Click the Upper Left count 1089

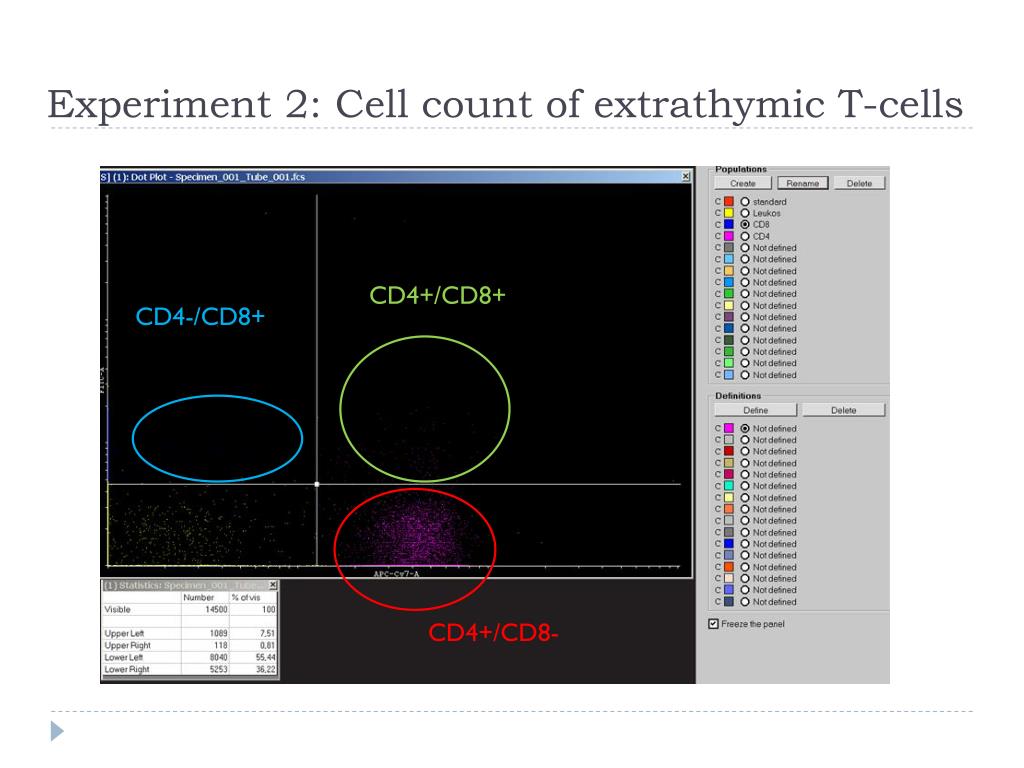click(x=219, y=633)
